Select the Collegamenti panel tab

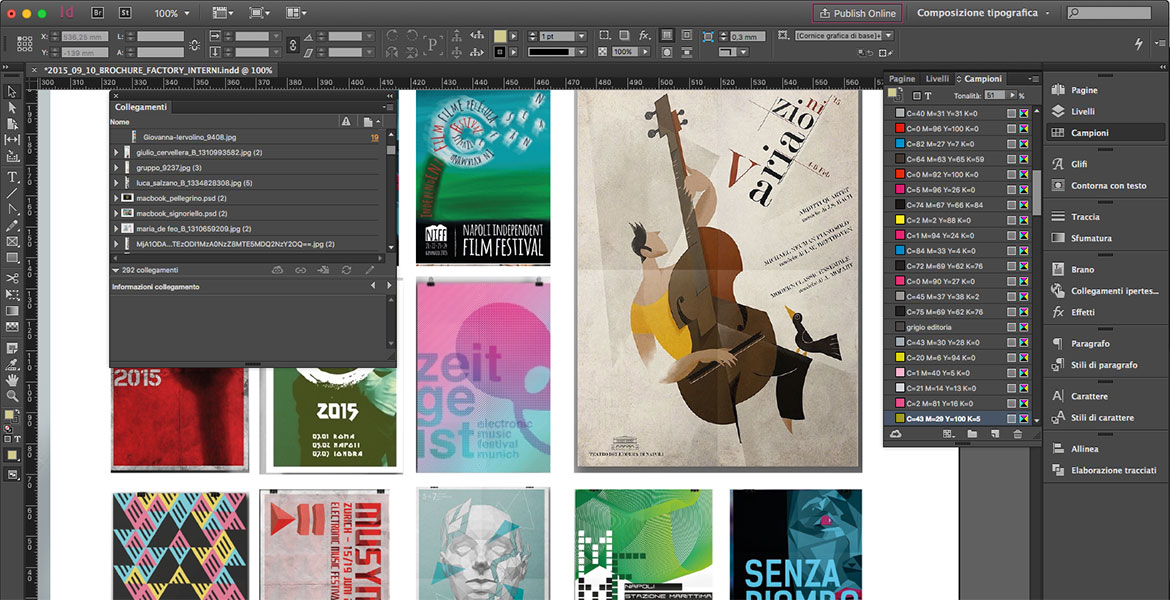(141, 107)
